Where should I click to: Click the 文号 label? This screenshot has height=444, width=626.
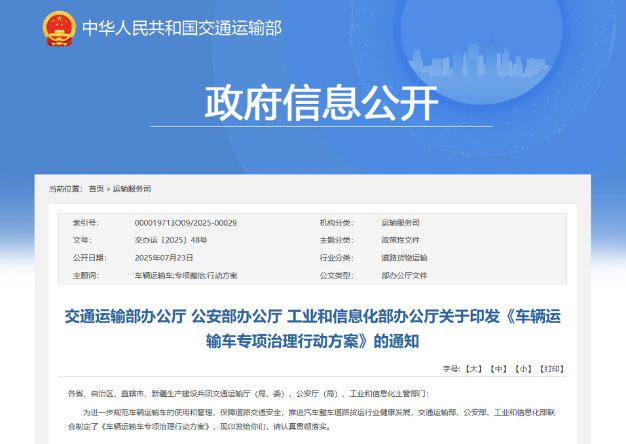pyautogui.click(x=82, y=240)
